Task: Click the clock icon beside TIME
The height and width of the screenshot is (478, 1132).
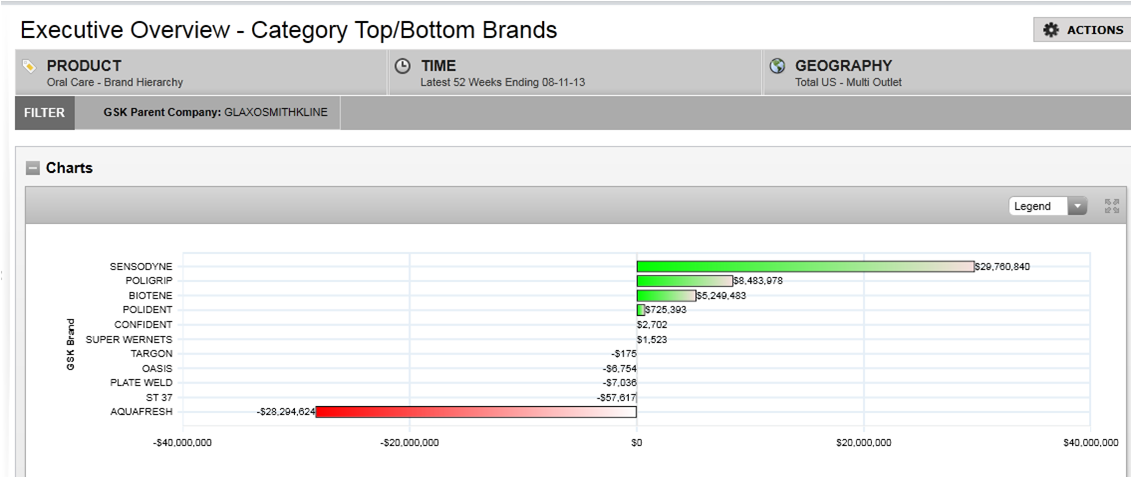Action: point(403,66)
